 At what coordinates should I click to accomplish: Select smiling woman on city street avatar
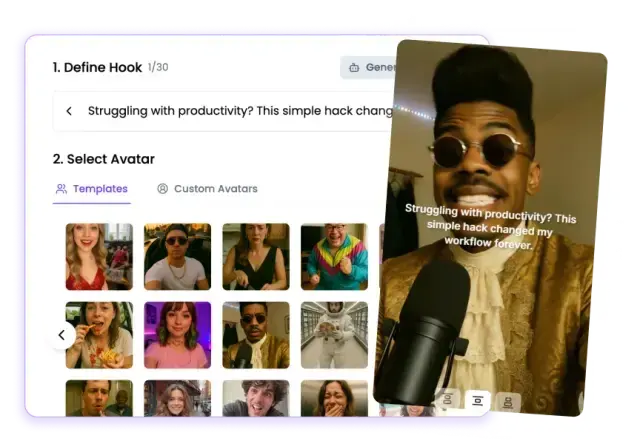(178, 398)
